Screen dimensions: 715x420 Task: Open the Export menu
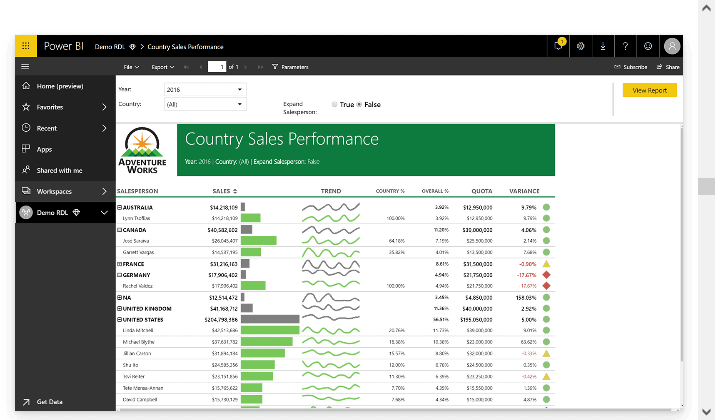tap(163, 67)
